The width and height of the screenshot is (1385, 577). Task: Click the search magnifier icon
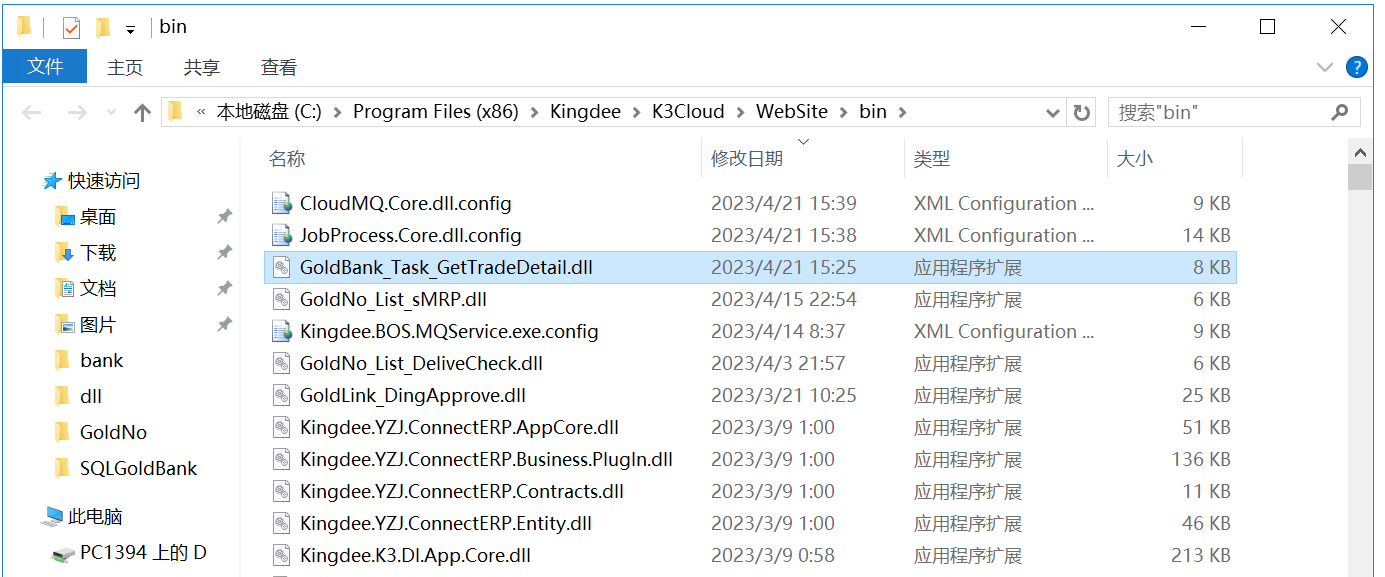(1340, 112)
